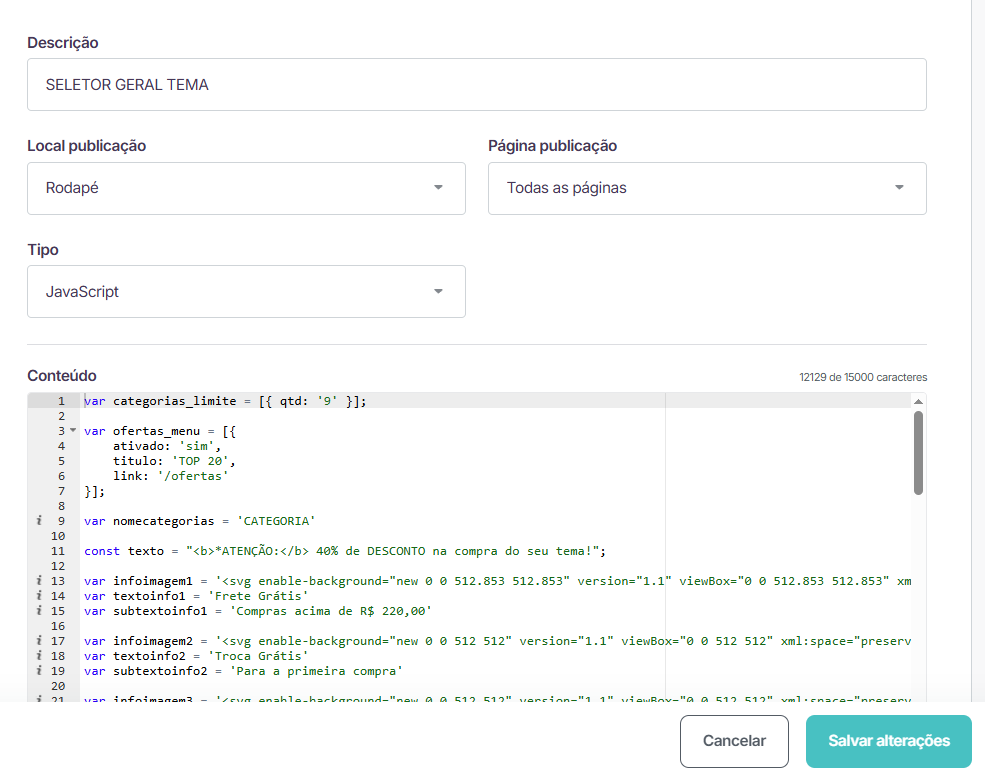Open the Local publicação dropdown
The width and height of the screenshot is (985, 780).
pos(246,188)
